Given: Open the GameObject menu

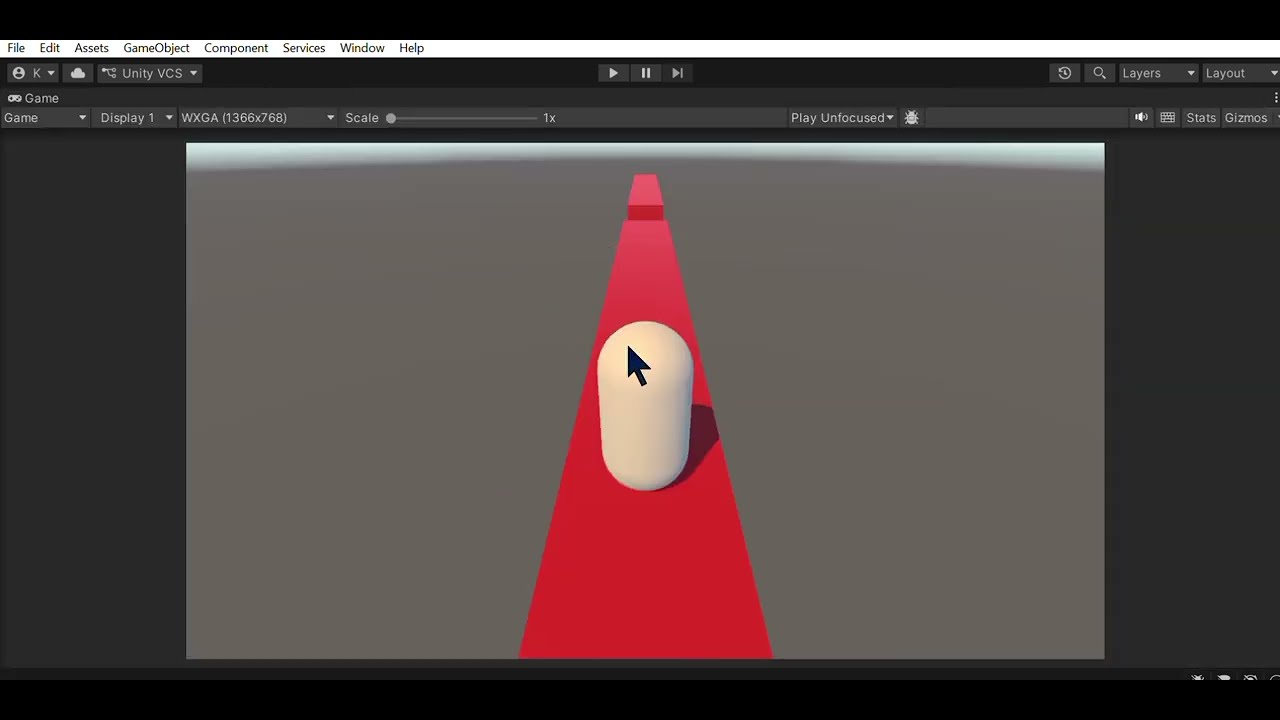Looking at the screenshot, I should 156,48.
